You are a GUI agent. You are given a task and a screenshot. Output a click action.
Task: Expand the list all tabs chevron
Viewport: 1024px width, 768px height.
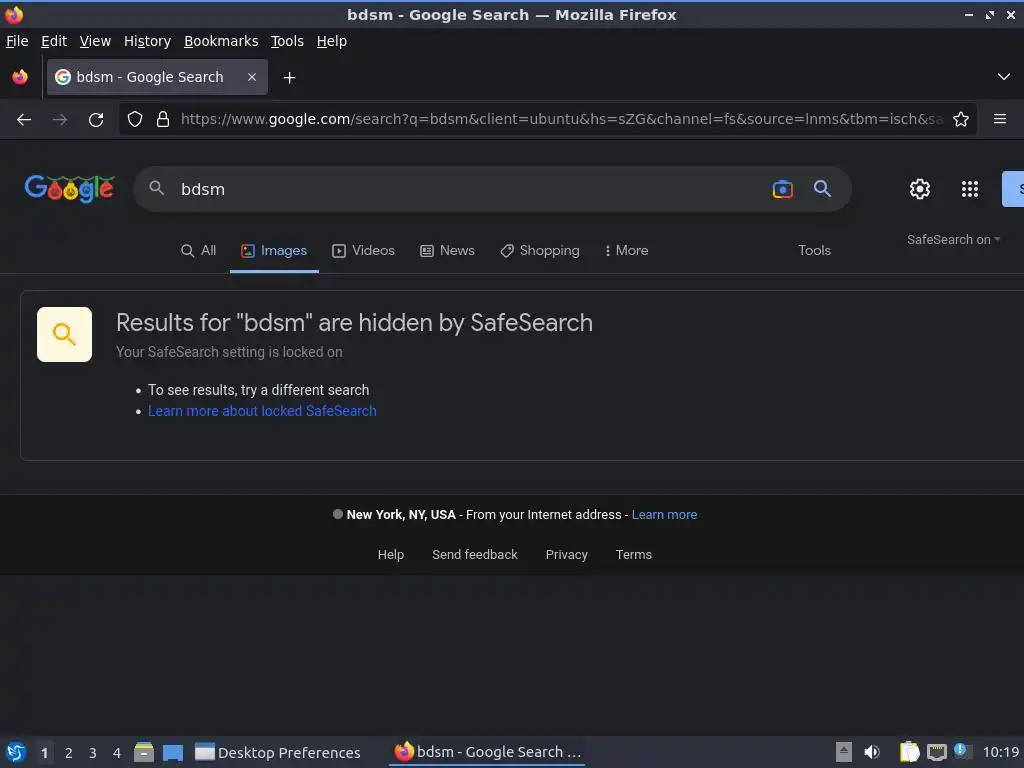tap(1004, 77)
